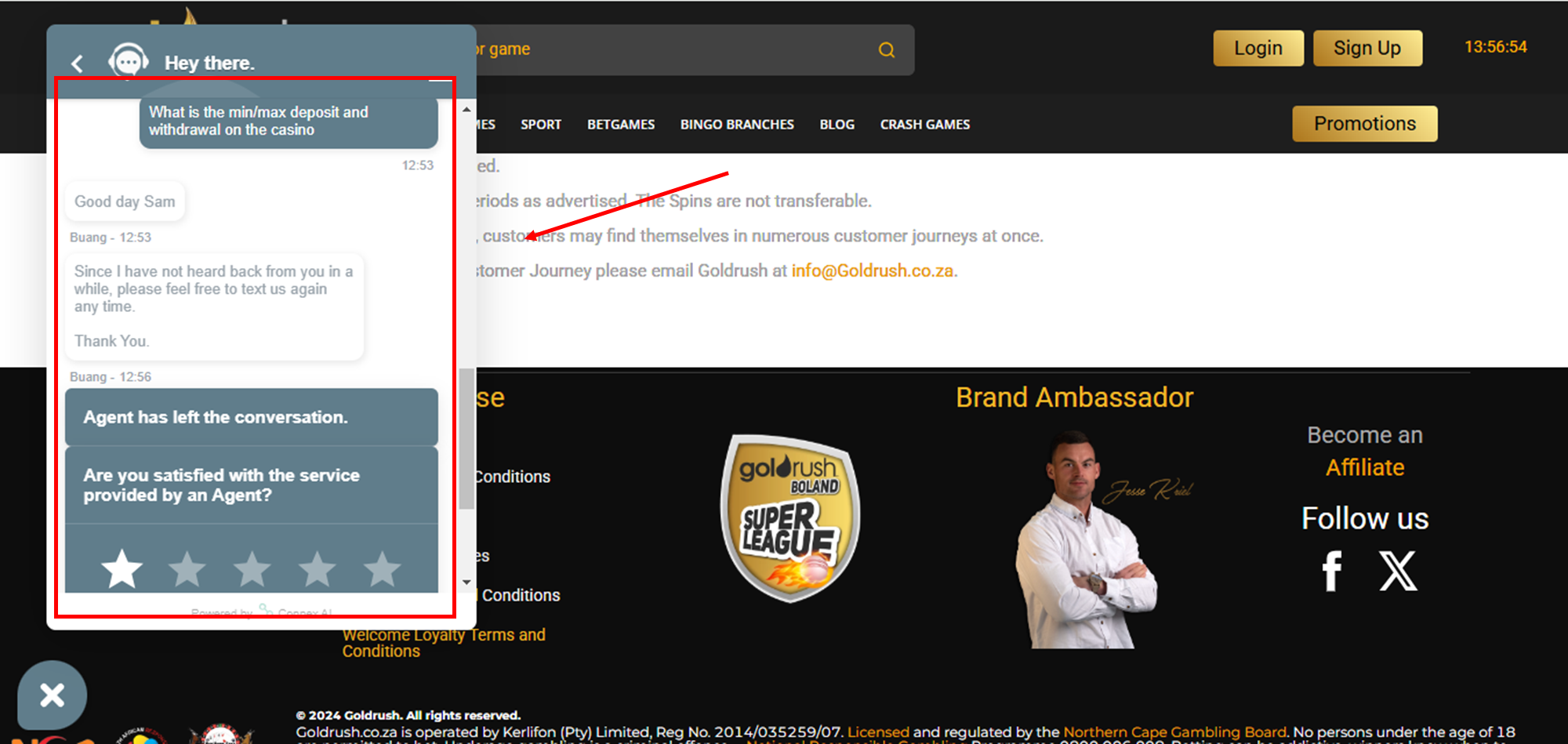Close the chat widget with X button
This screenshot has width=1568, height=744.
pos(52,695)
